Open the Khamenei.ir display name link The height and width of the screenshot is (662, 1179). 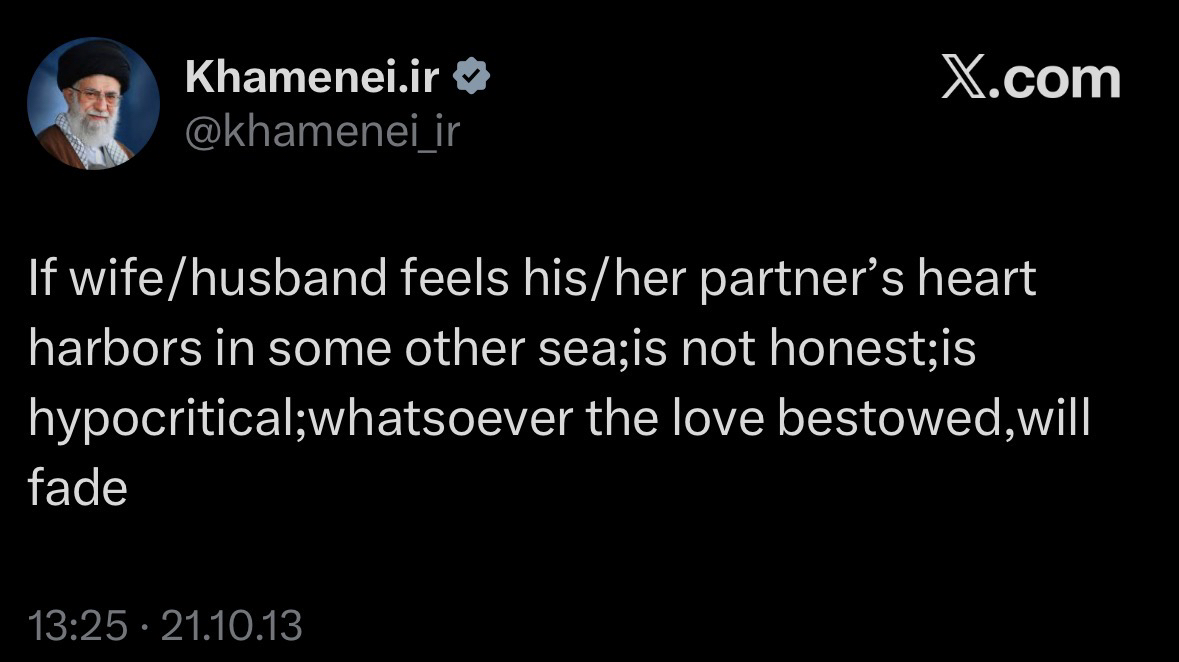coord(312,78)
